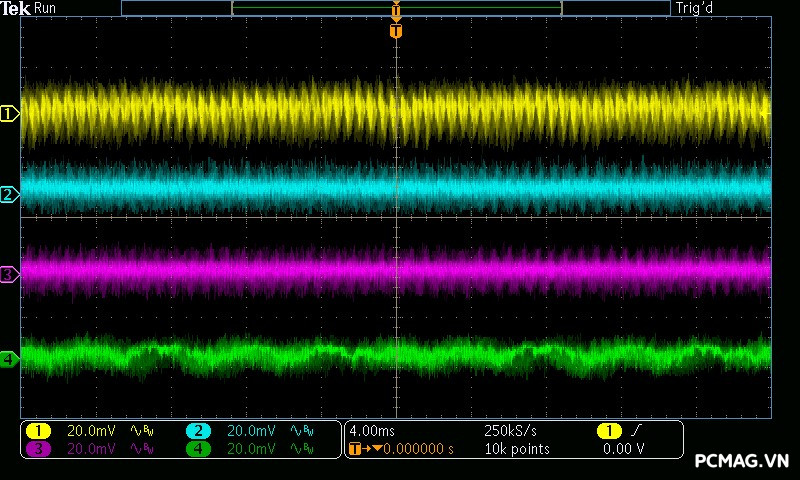
Task: Click the 0.00 V trigger level readout
Action: pyautogui.click(x=623, y=449)
